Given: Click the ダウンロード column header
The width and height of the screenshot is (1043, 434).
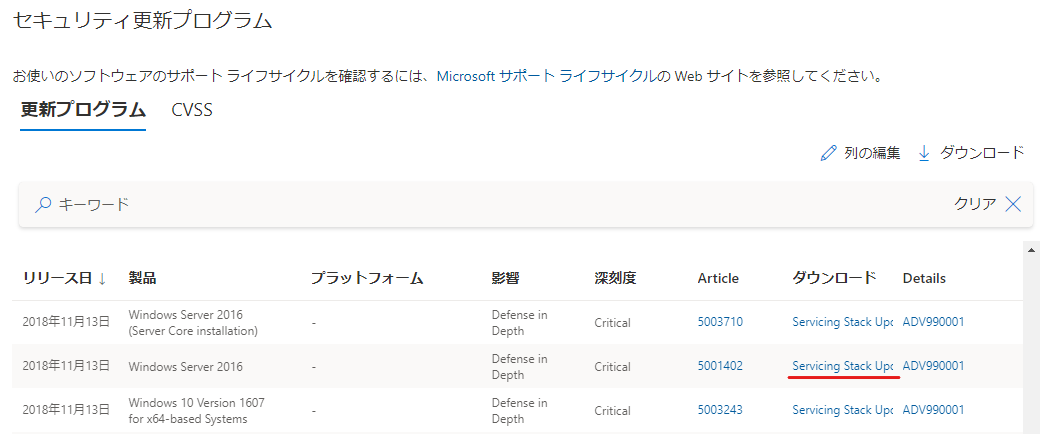Looking at the screenshot, I should tap(834, 279).
